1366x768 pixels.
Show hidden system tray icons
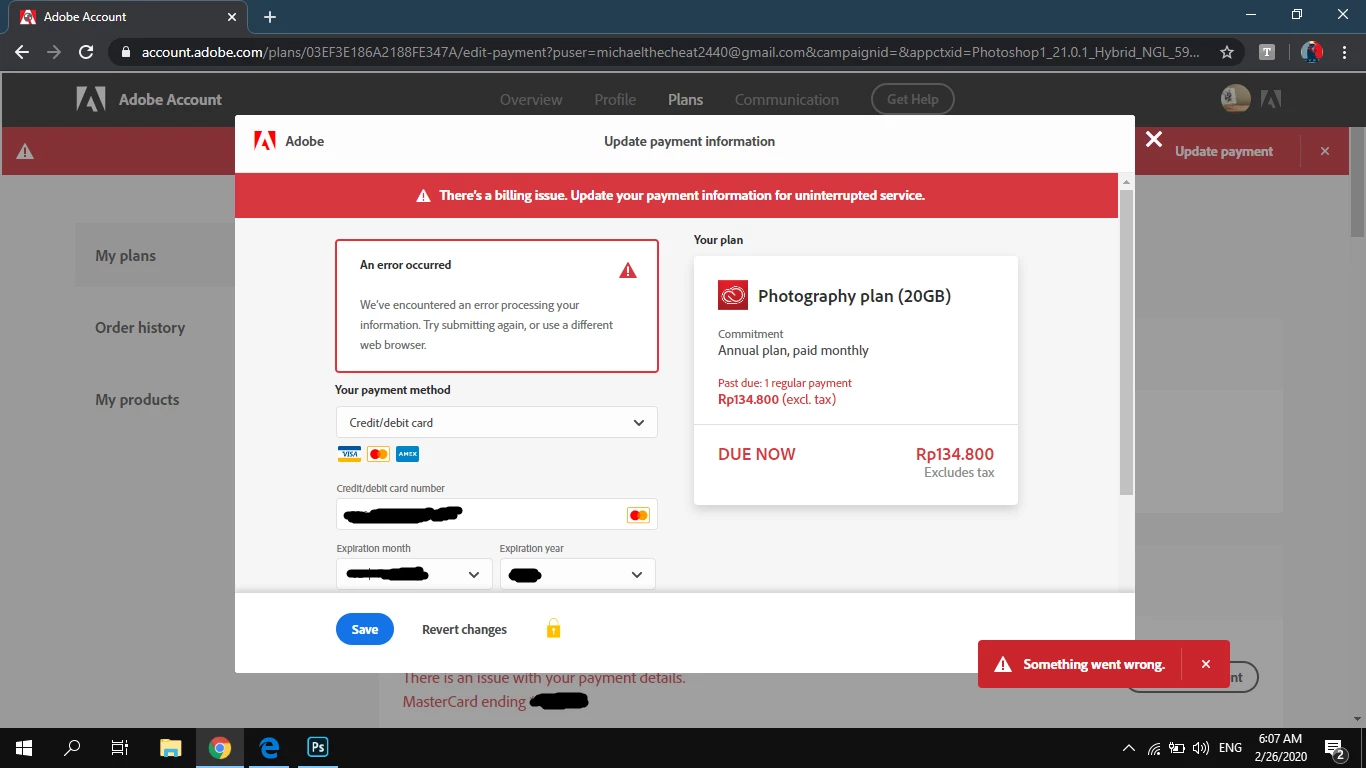(1129, 748)
